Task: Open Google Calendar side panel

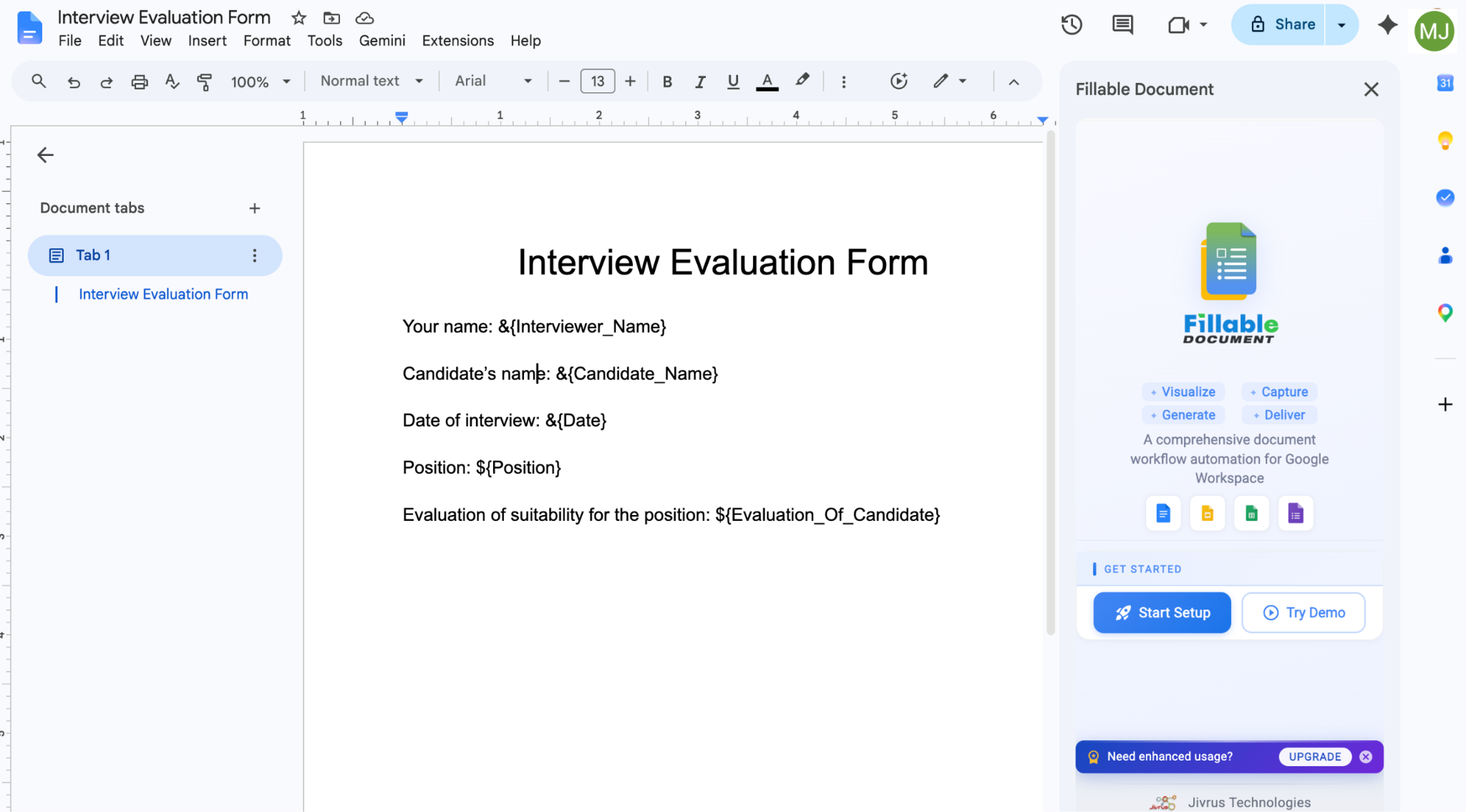Action: pos(1445,83)
